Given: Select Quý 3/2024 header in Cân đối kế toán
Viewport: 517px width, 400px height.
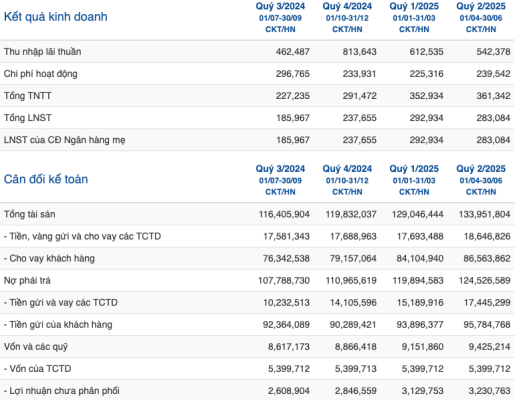Looking at the screenshot, I should click(280, 169).
